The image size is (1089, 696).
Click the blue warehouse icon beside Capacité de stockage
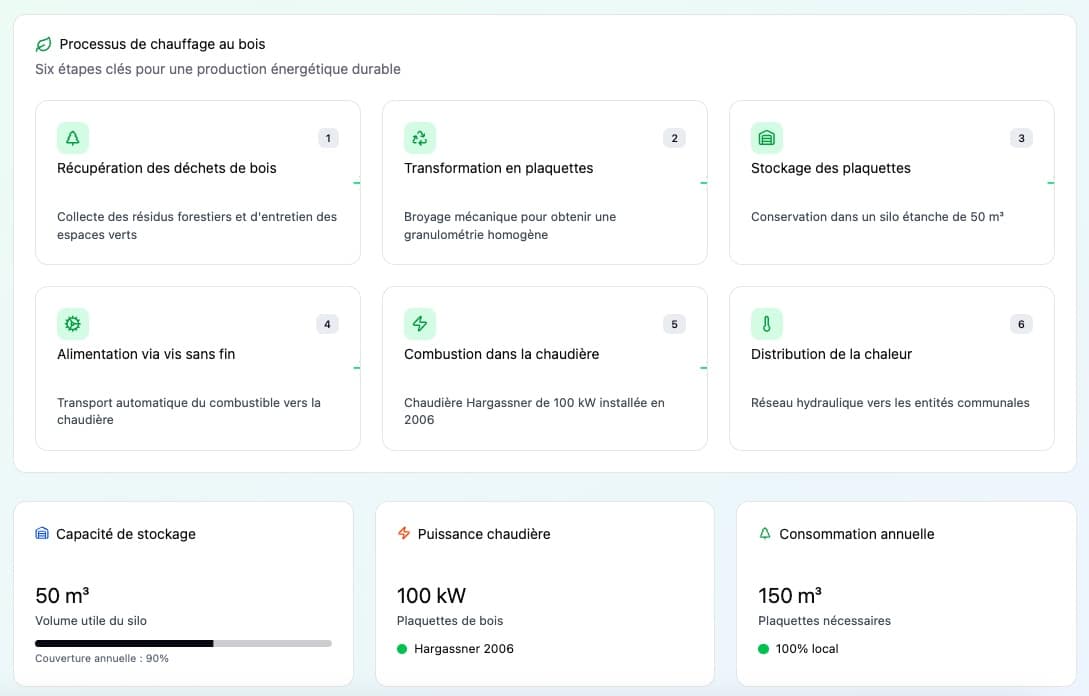42,534
